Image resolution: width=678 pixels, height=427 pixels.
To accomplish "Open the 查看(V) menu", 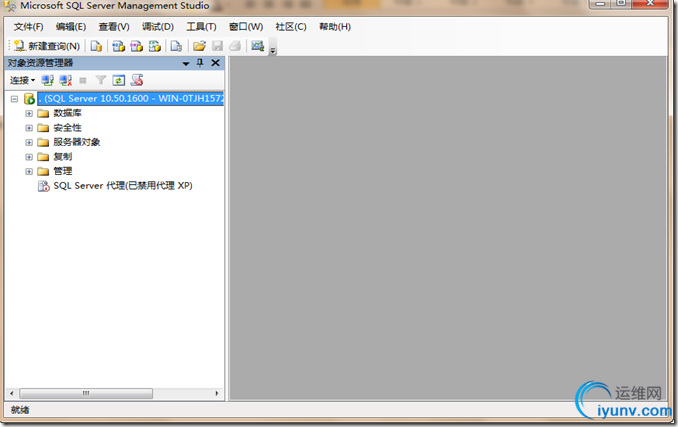I will [114, 27].
